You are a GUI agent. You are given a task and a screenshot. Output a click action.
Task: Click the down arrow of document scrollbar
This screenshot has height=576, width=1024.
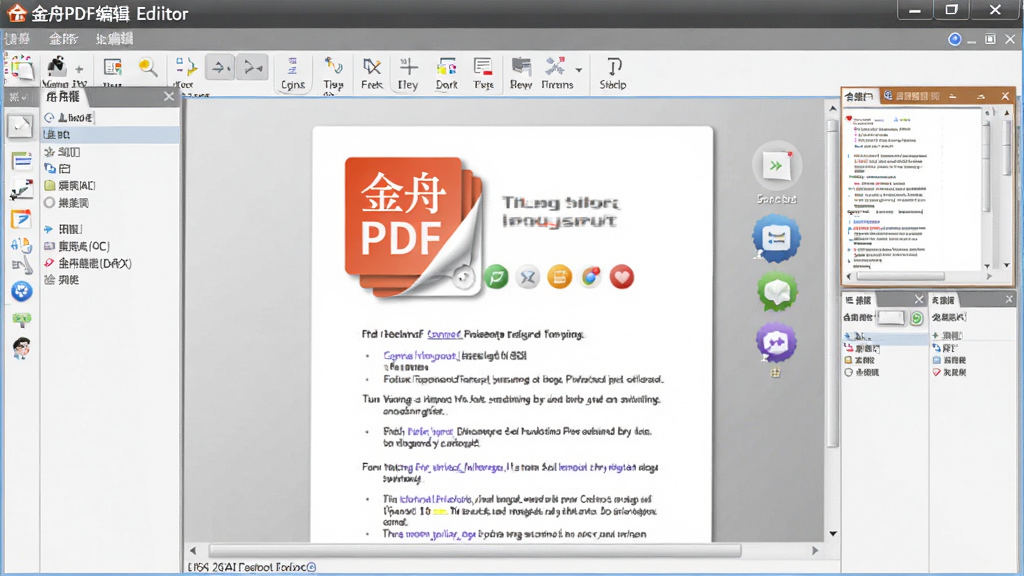[x=833, y=534]
